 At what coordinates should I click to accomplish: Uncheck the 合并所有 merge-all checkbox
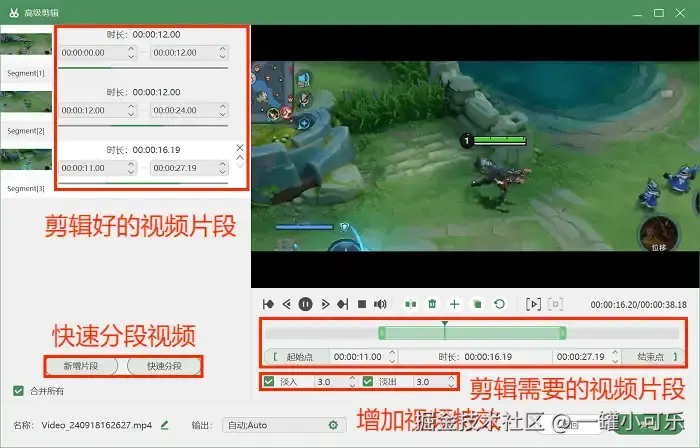tap(18, 391)
